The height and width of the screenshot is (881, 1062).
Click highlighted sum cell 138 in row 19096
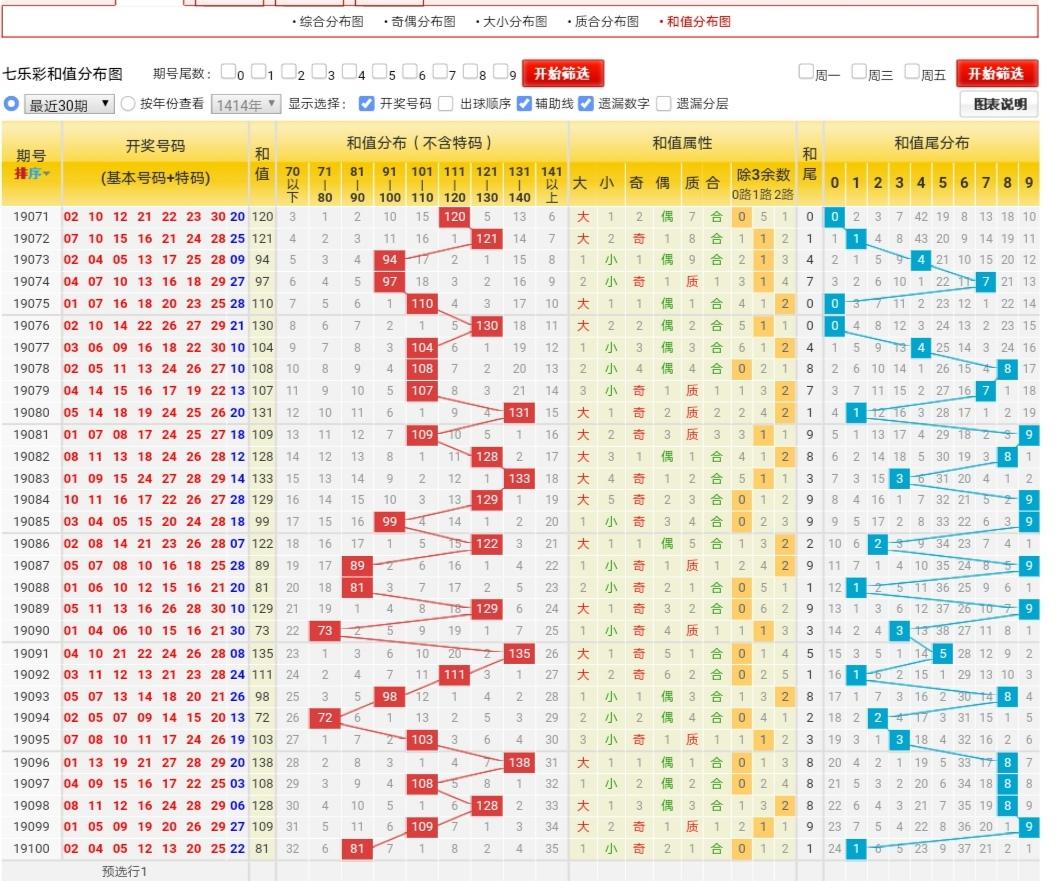point(519,762)
